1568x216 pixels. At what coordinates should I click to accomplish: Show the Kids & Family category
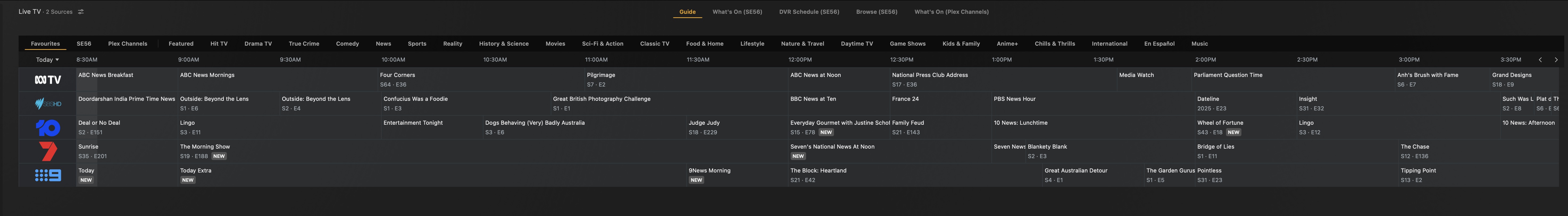(961, 44)
